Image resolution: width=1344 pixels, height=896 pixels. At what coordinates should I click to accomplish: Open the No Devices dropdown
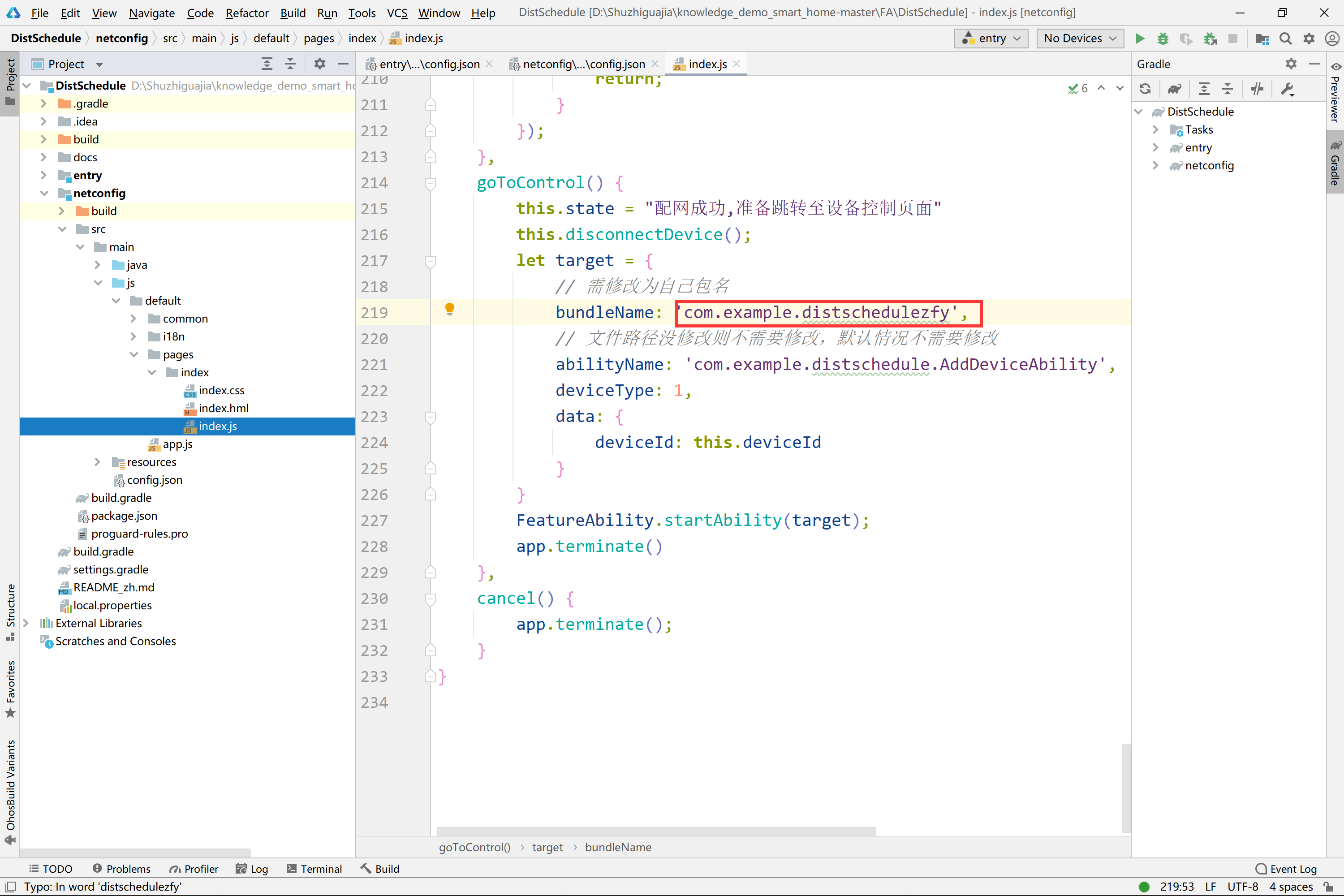(x=1079, y=38)
